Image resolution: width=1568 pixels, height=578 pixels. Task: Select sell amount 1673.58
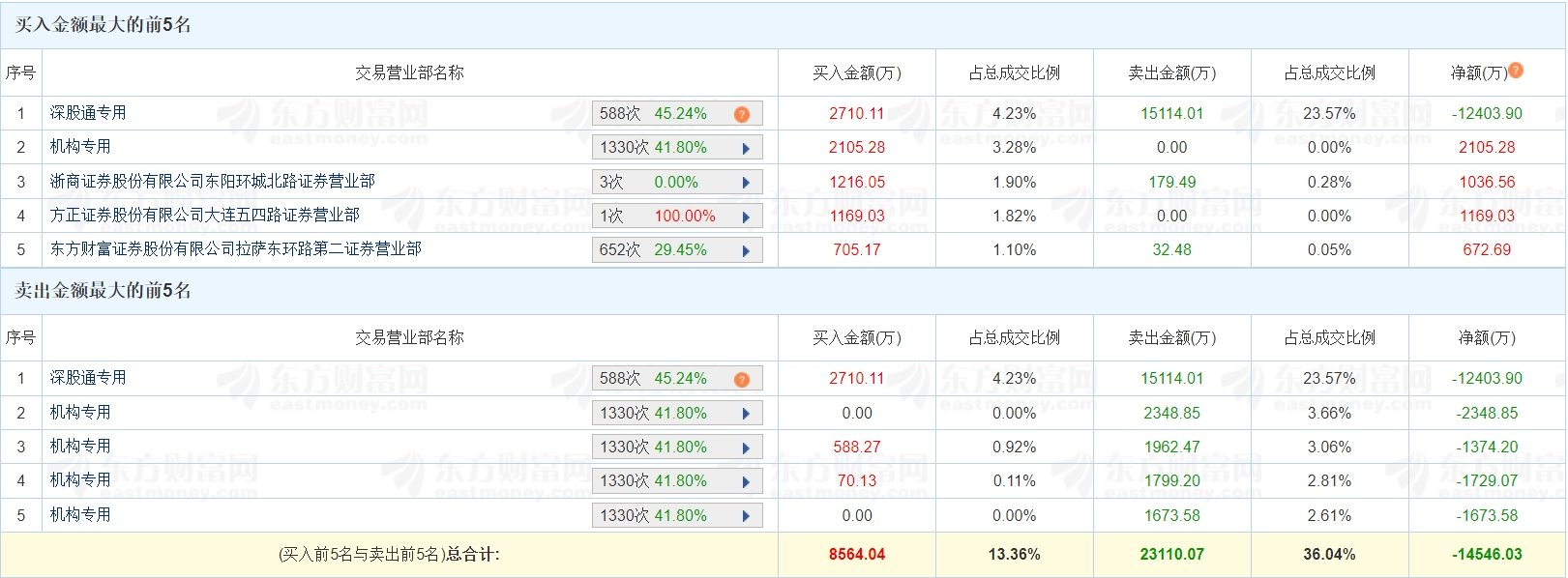click(1172, 516)
